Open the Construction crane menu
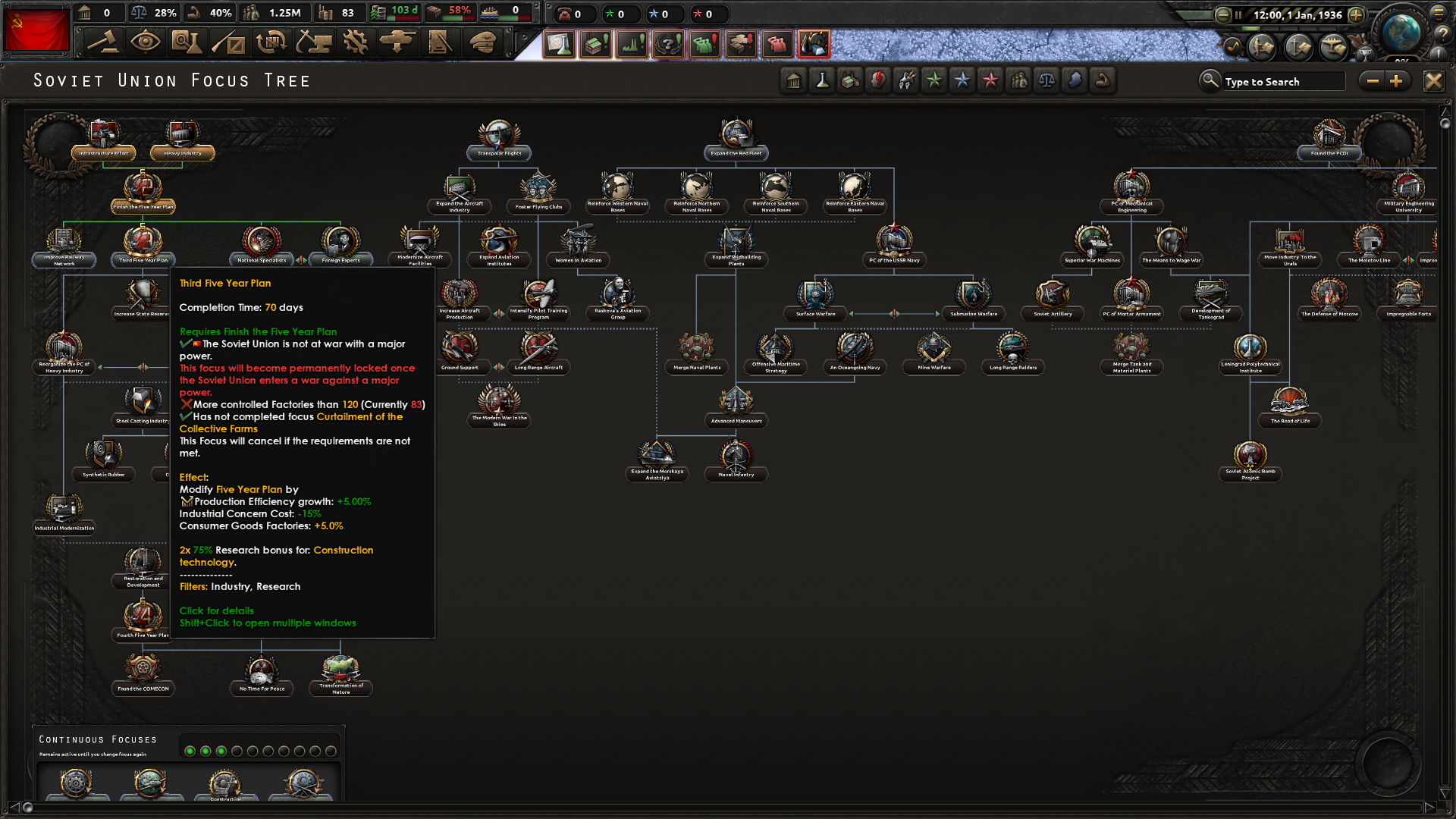The height and width of the screenshot is (819, 1456). (313, 42)
